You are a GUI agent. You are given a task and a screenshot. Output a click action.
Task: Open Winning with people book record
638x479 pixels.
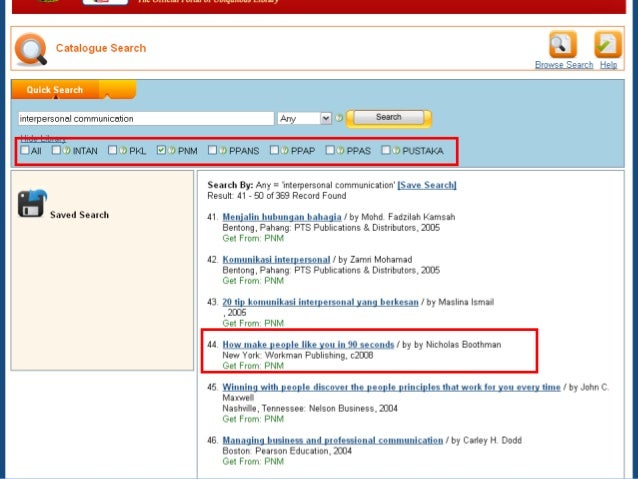(x=391, y=387)
